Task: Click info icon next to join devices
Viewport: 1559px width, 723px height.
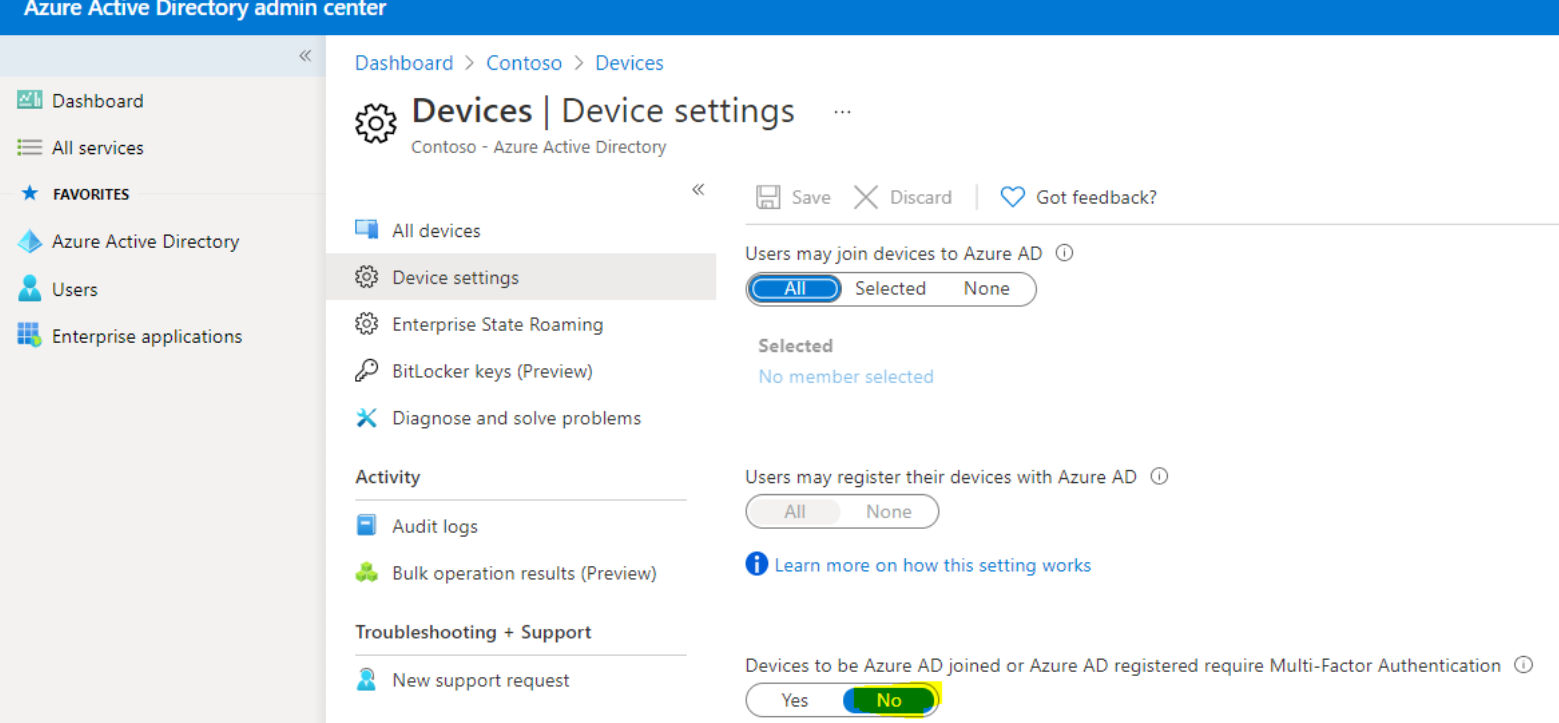Action: (1064, 253)
